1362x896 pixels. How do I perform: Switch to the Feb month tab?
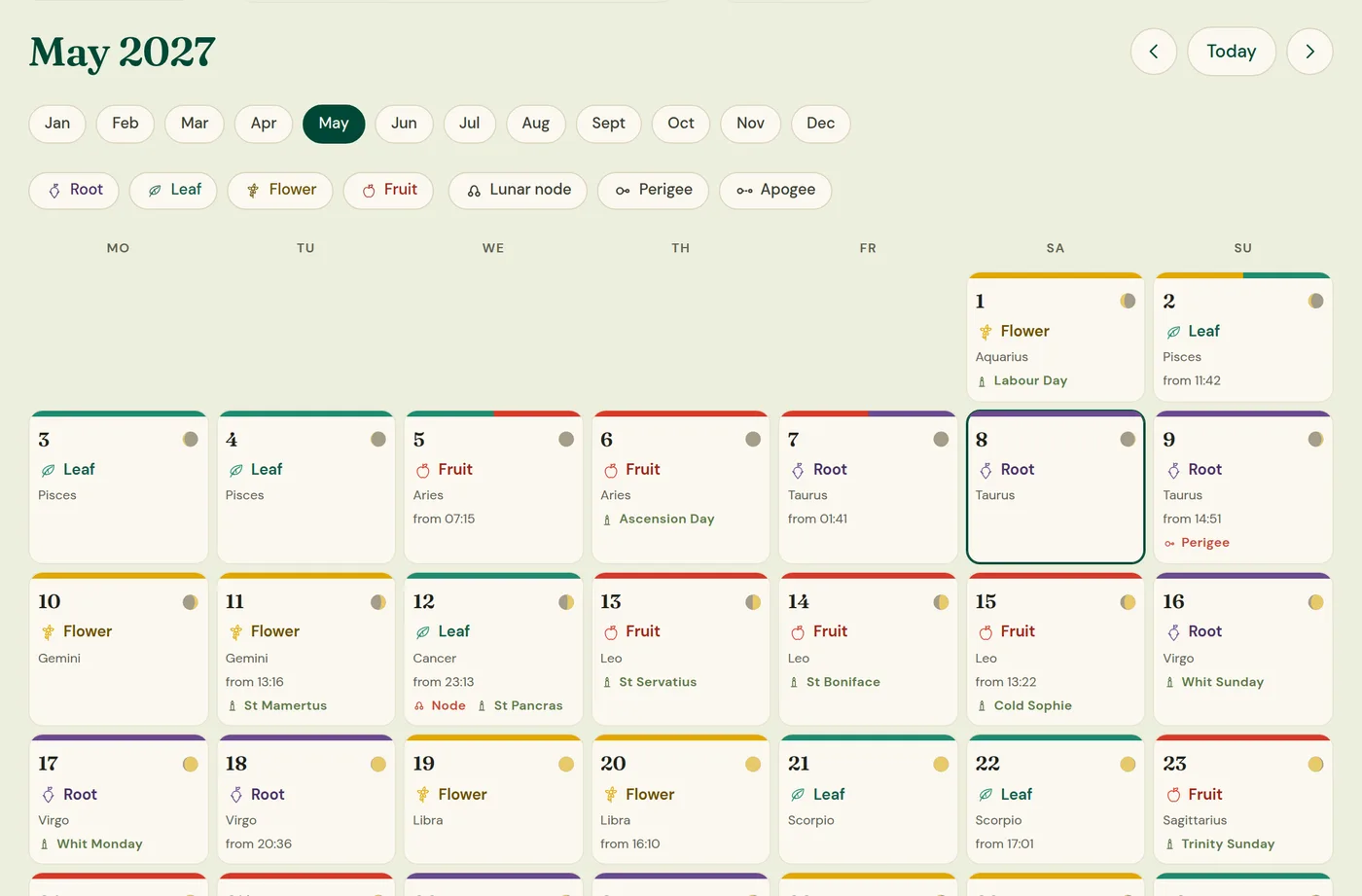(x=125, y=124)
